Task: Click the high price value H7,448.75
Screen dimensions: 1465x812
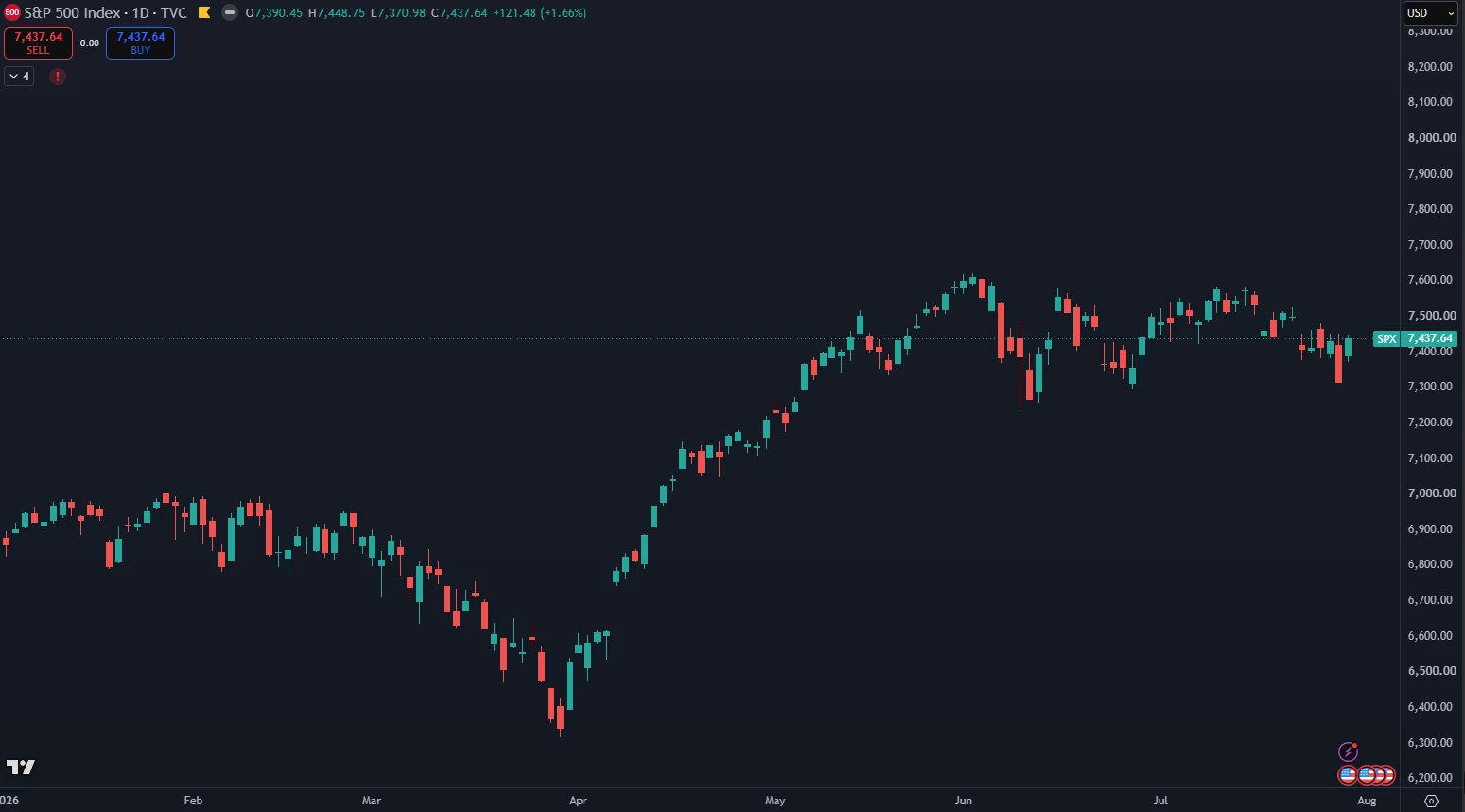Action: 337,13
